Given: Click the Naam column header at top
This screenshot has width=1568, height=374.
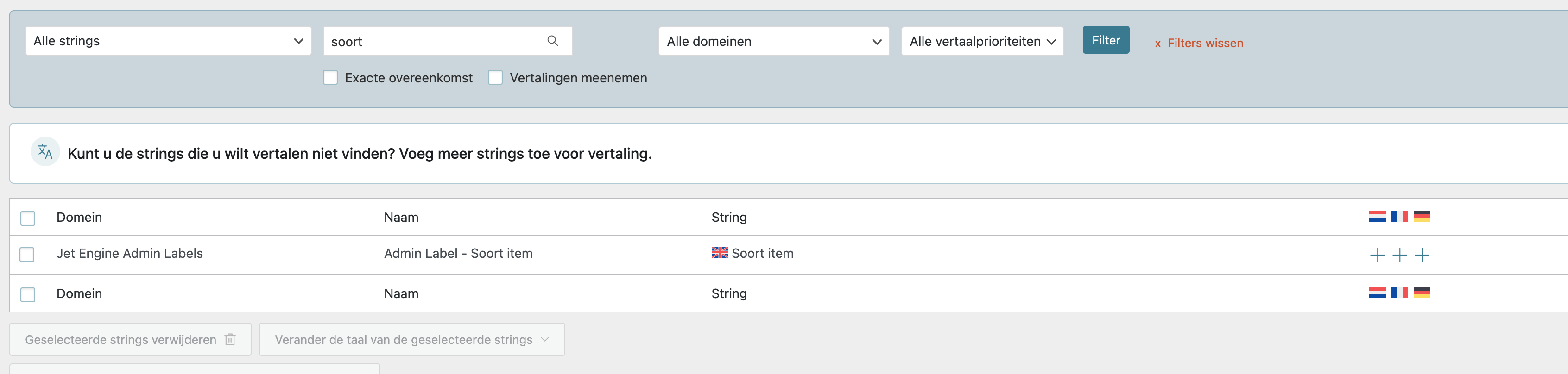Looking at the screenshot, I should [x=401, y=217].
